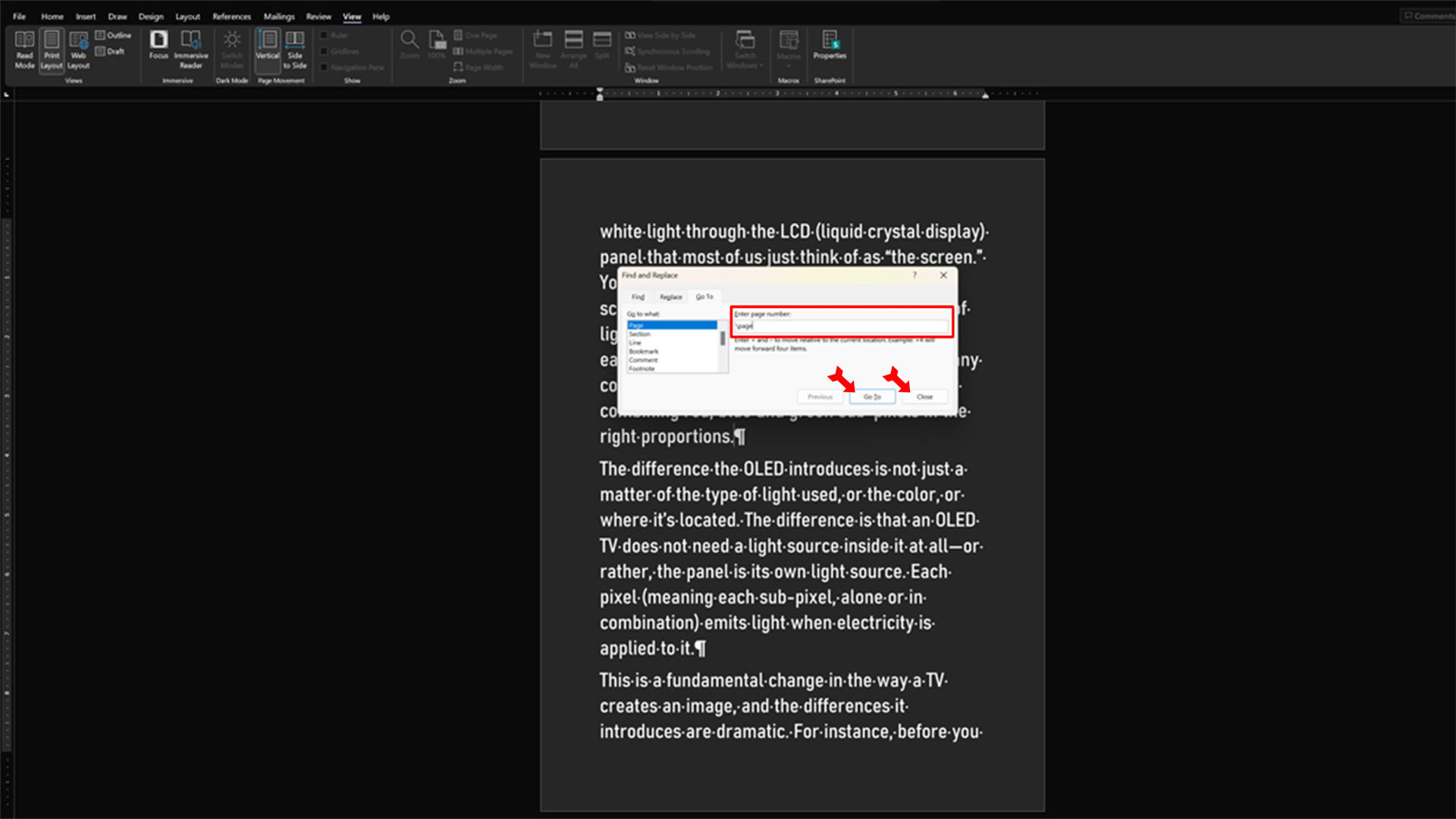1456x819 pixels.
Task: Open the References ribbon tab
Action: coord(231,17)
